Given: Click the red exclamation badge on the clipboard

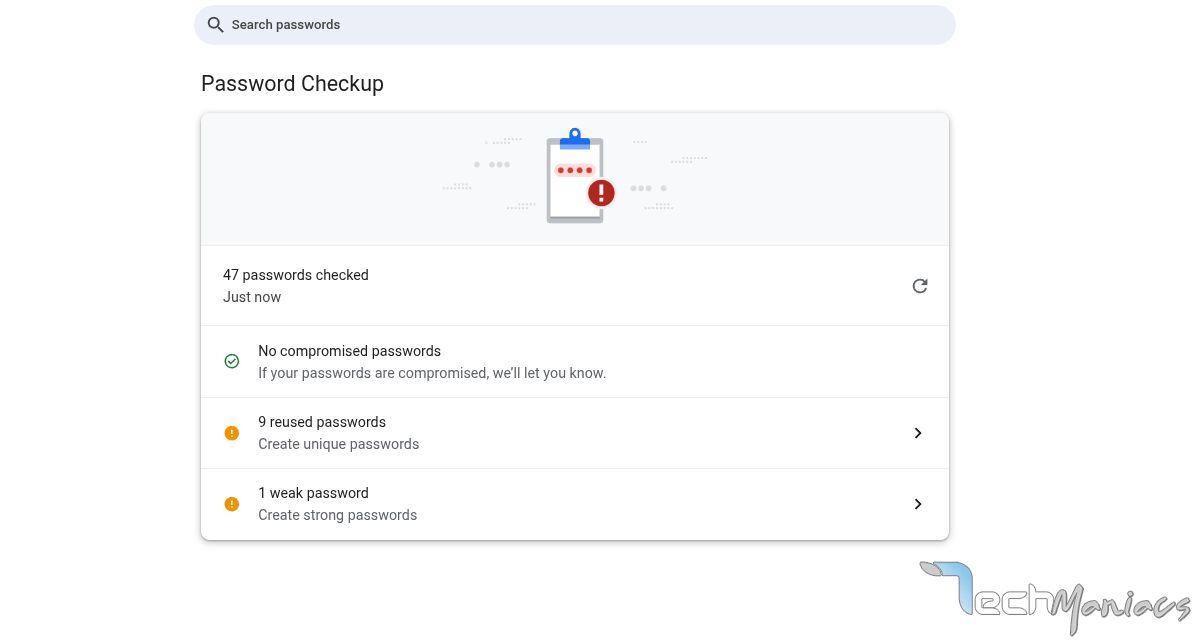Looking at the screenshot, I should coord(601,192).
